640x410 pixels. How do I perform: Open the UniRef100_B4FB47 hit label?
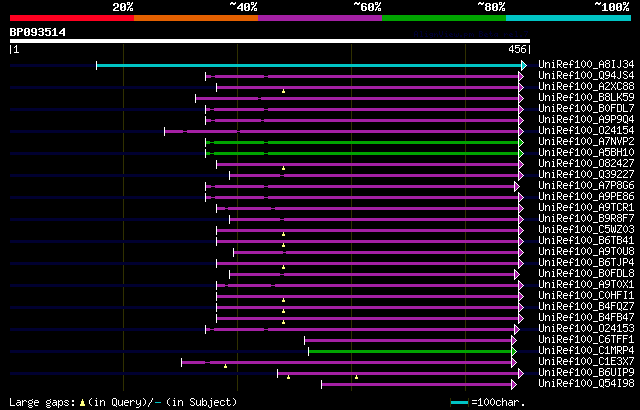tap(586, 318)
